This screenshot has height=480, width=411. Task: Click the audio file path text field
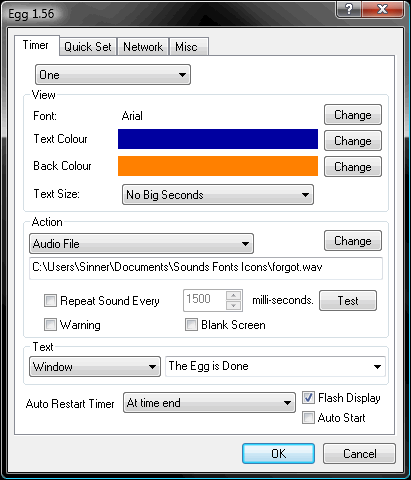pos(206,268)
